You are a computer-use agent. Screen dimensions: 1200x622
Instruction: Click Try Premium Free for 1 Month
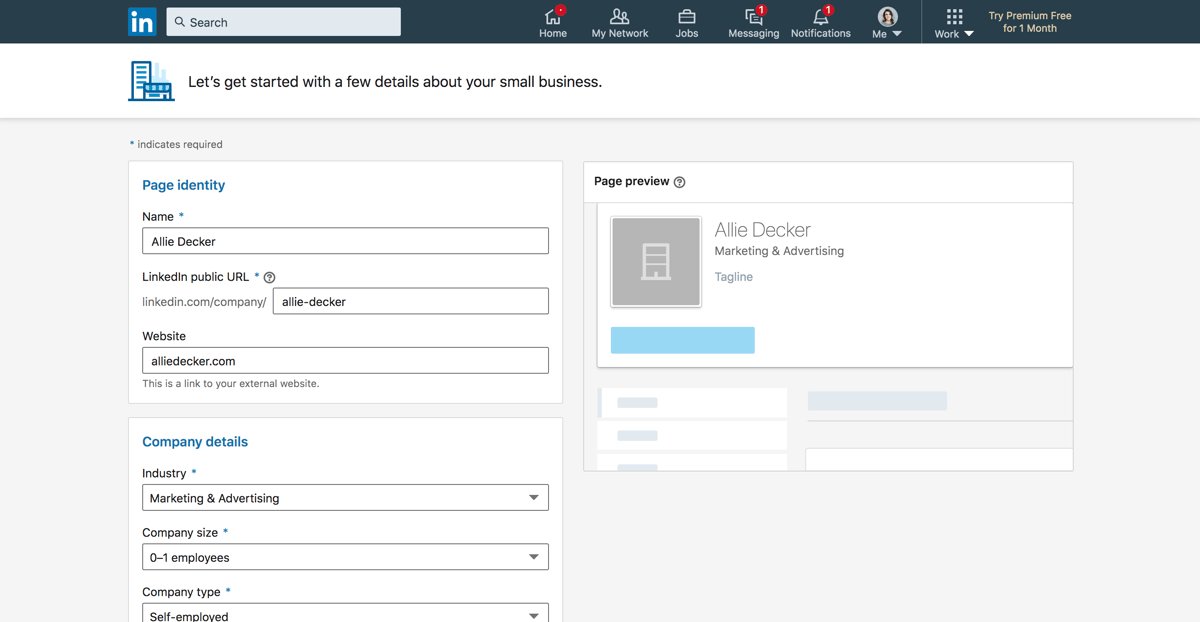tap(1029, 22)
